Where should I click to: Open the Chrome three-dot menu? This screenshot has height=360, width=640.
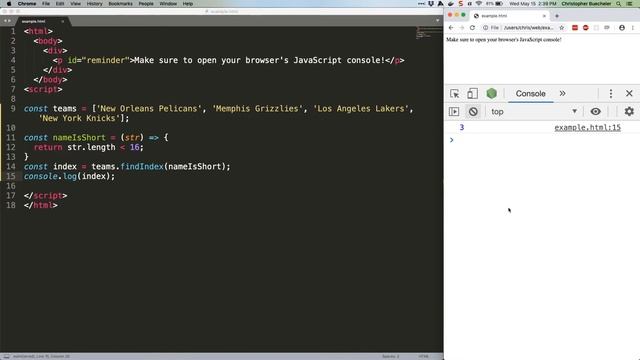pyautogui.click(x=633, y=28)
